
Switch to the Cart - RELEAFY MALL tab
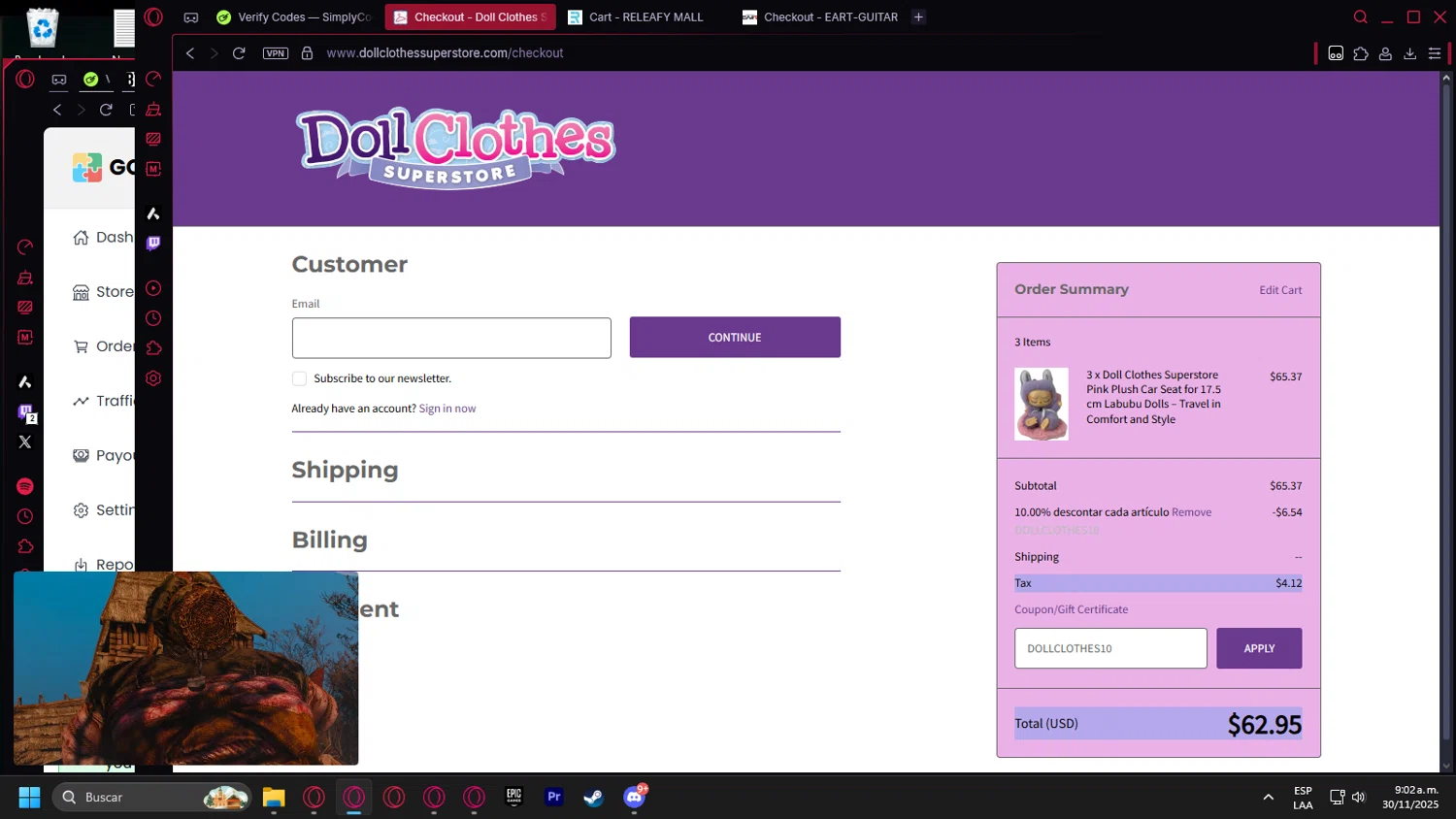click(645, 17)
